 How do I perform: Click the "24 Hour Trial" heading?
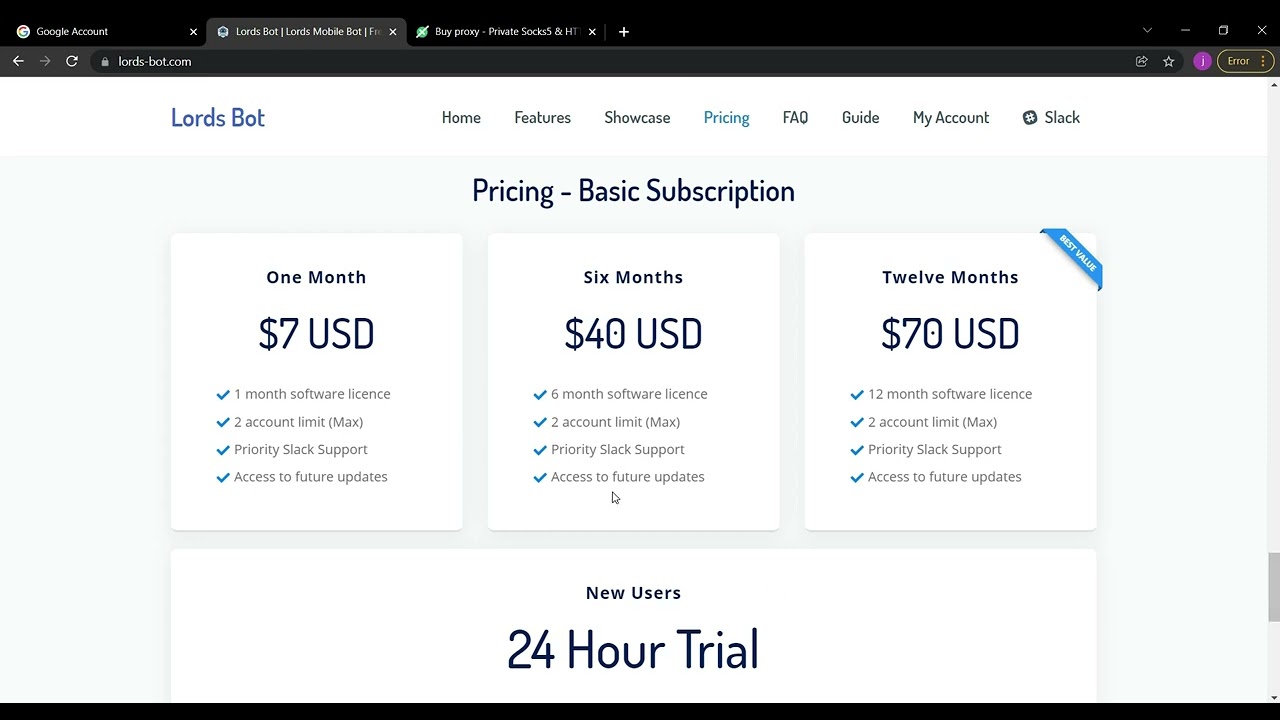click(633, 650)
